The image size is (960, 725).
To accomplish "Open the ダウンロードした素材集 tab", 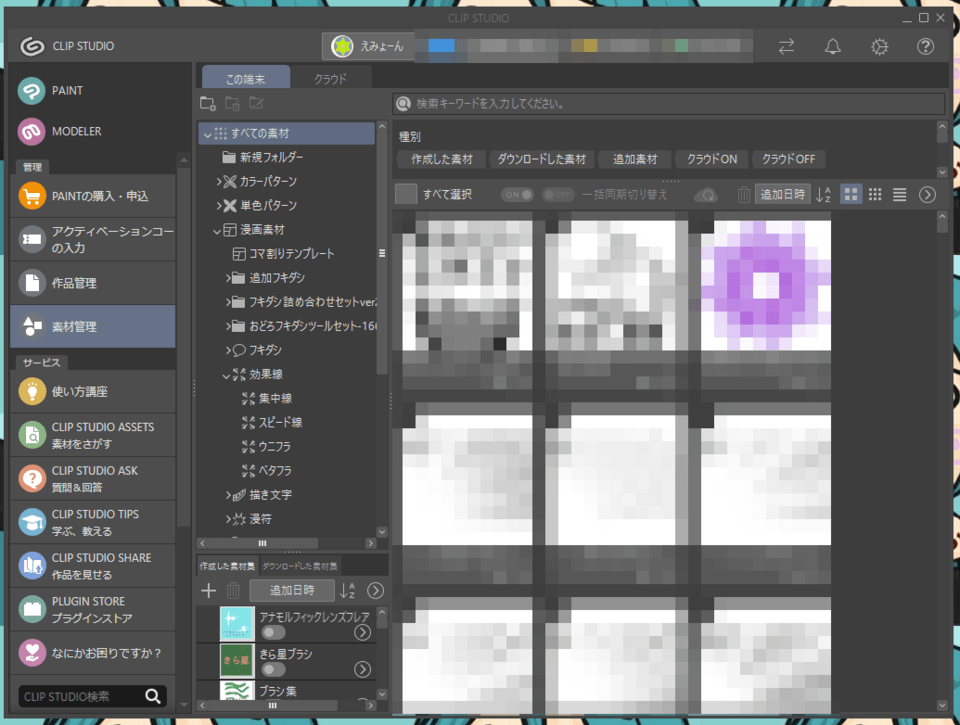I will pos(300,566).
